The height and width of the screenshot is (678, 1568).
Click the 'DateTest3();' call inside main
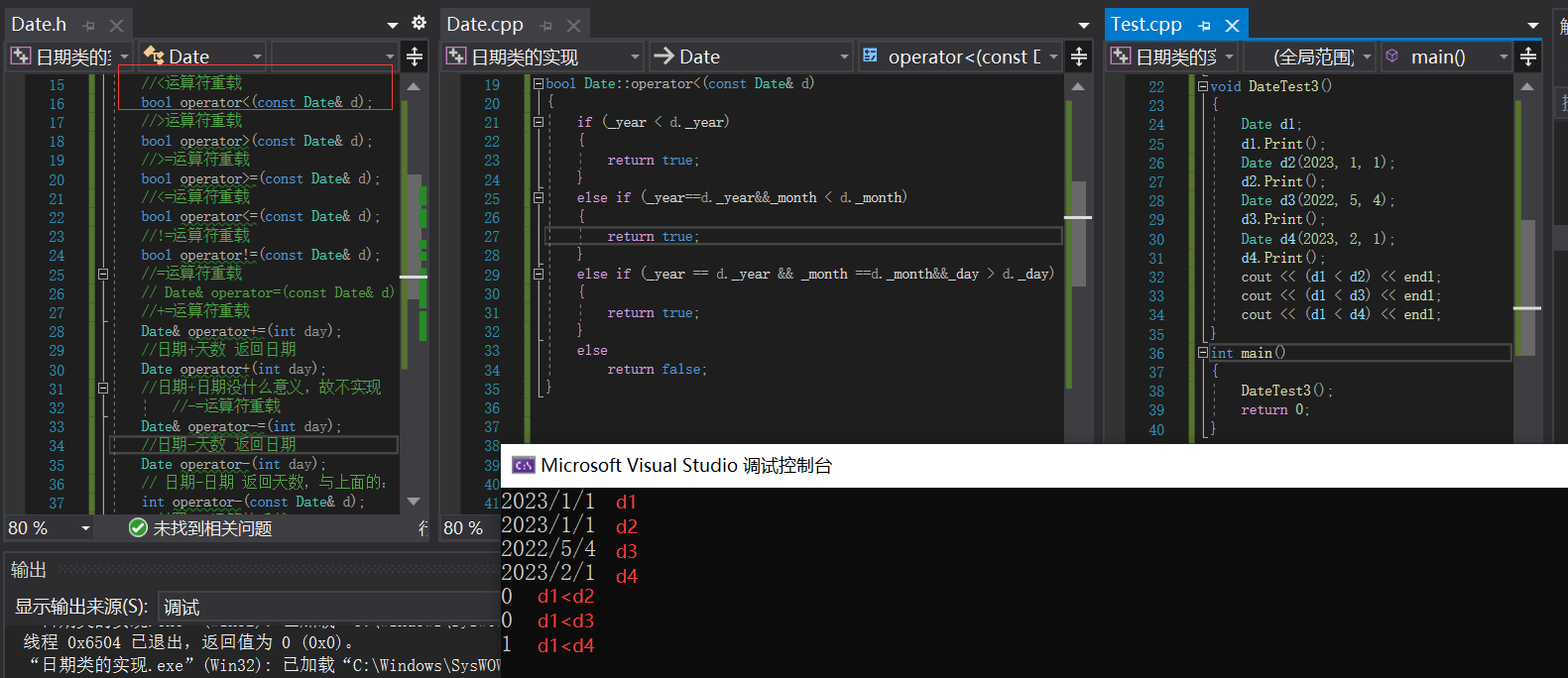point(1287,391)
